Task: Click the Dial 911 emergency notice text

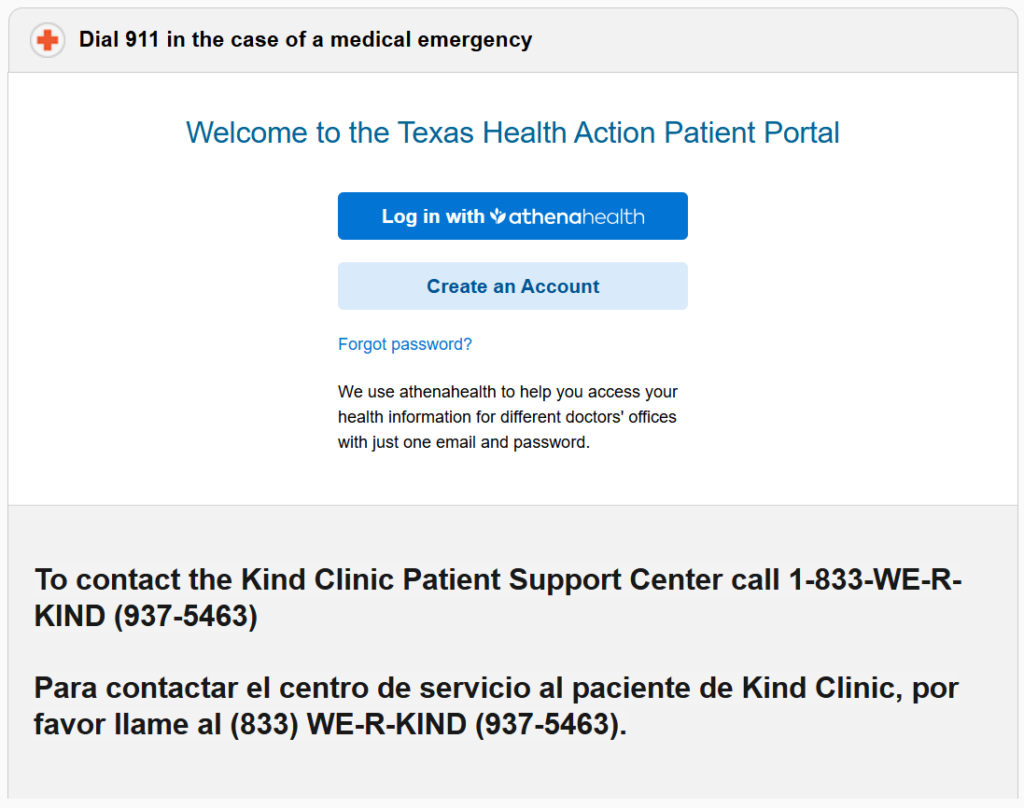Action: [305, 41]
